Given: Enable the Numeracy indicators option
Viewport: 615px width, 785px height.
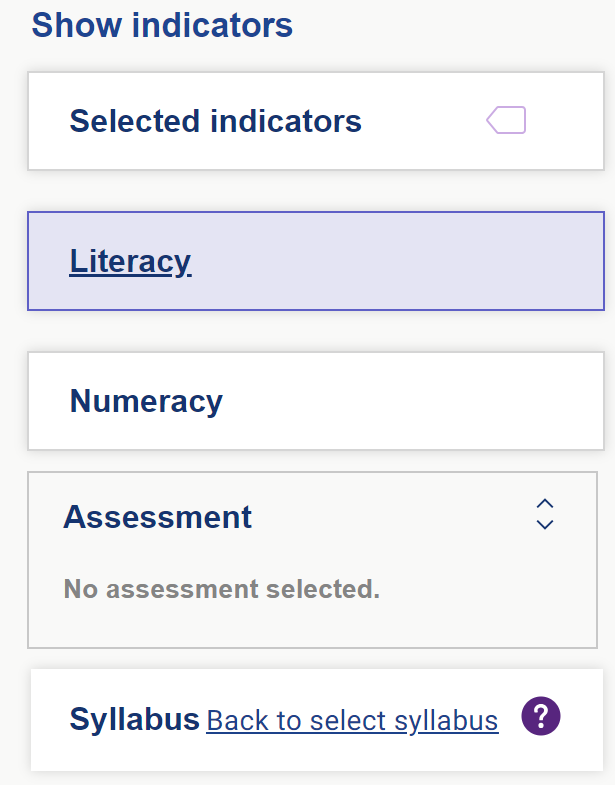Looking at the screenshot, I should 316,401.
